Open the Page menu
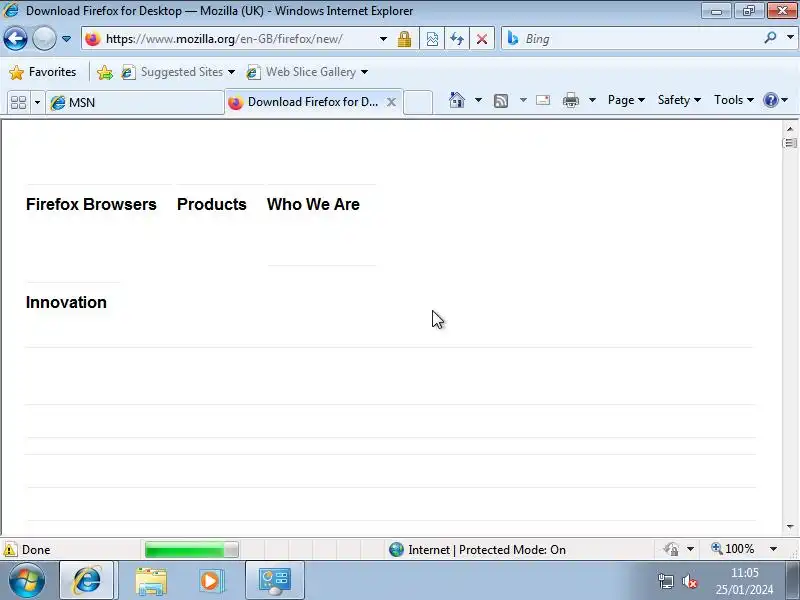800x600 pixels. click(x=626, y=100)
